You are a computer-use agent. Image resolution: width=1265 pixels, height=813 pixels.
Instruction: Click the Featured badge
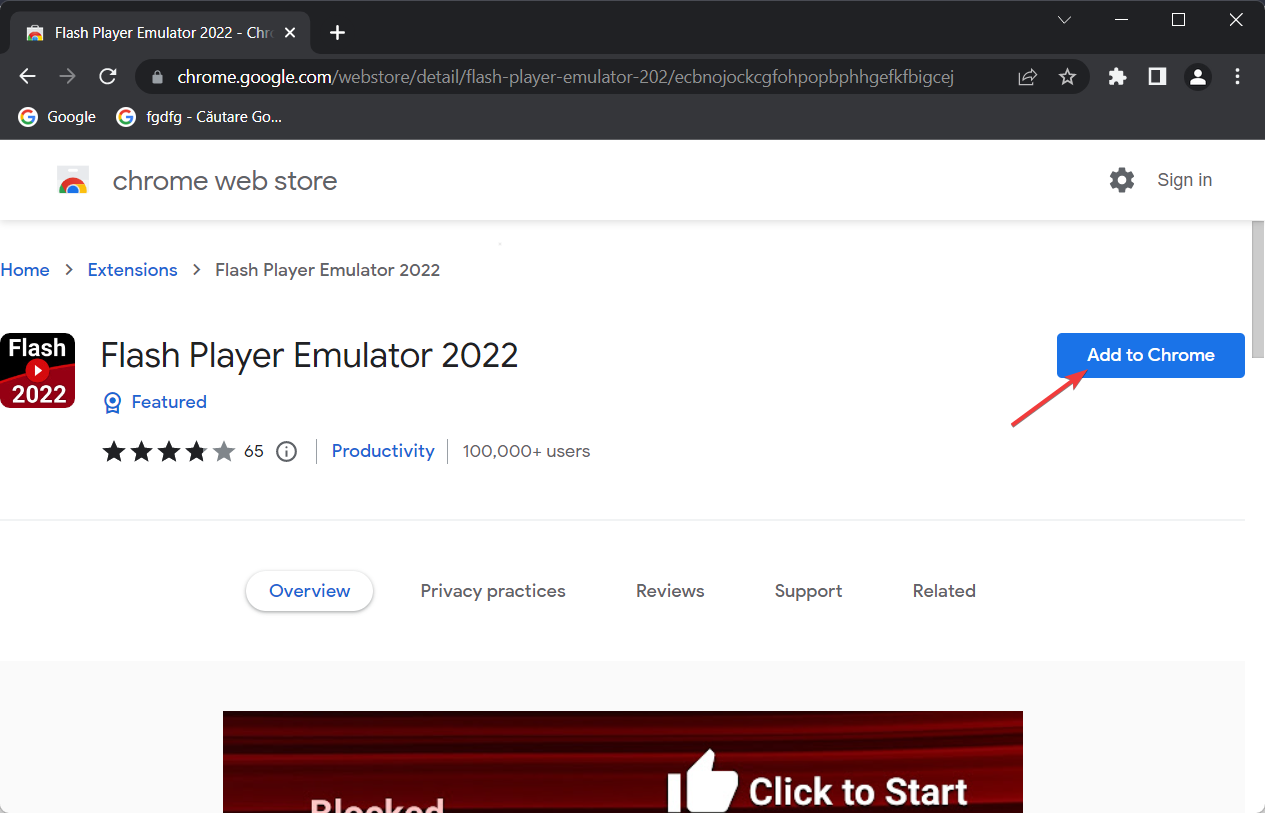(x=155, y=402)
